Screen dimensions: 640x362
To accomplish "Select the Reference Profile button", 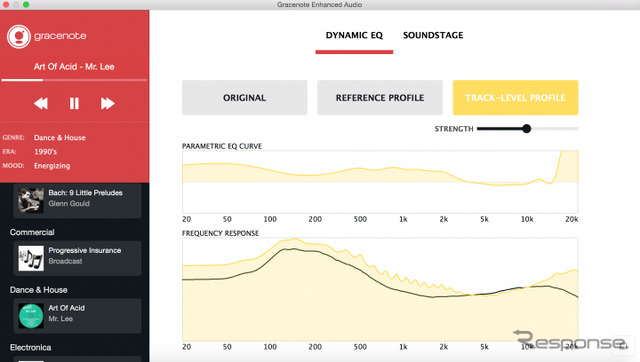I will (380, 98).
